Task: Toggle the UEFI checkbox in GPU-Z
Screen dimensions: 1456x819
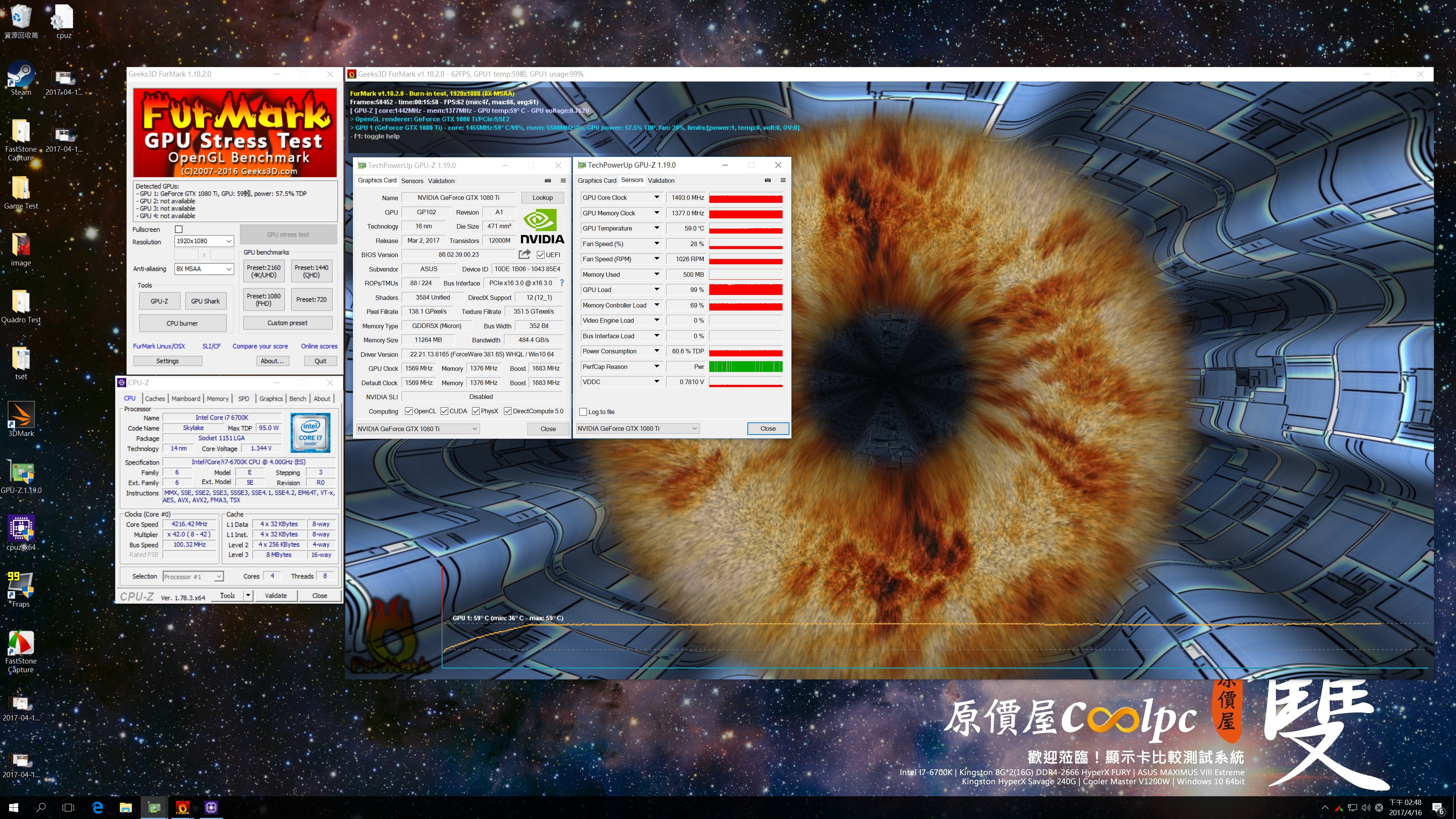Action: [540, 254]
